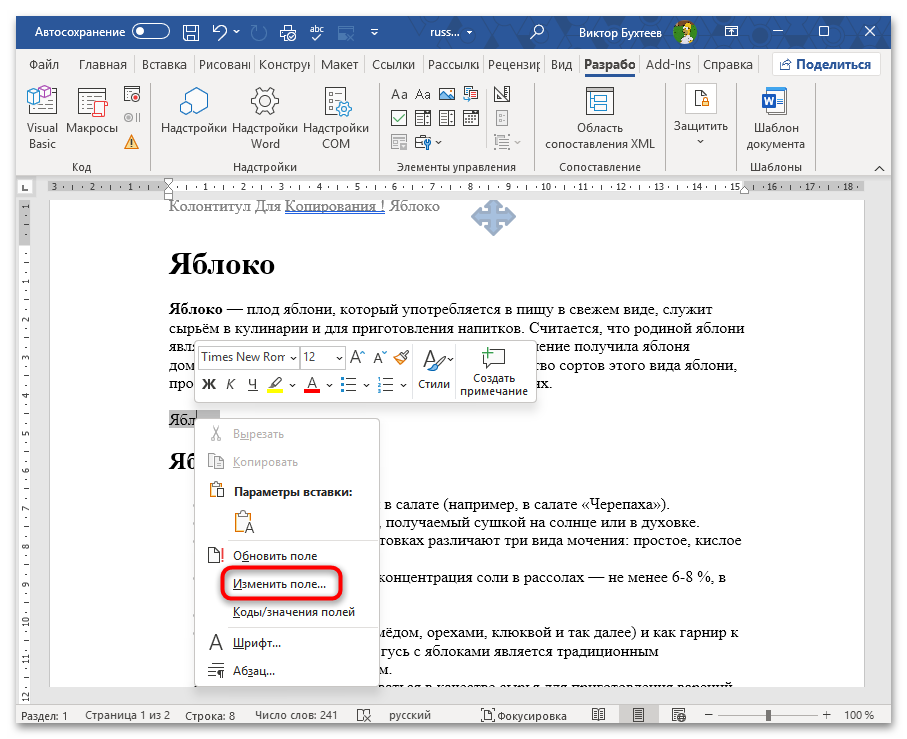Toggle bold (Ж) in mini toolbar
This screenshot has width=907, height=739.
[x=209, y=384]
